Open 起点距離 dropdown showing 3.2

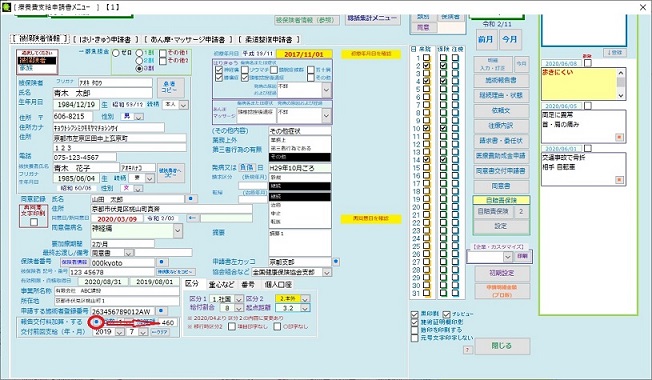coord(305,308)
